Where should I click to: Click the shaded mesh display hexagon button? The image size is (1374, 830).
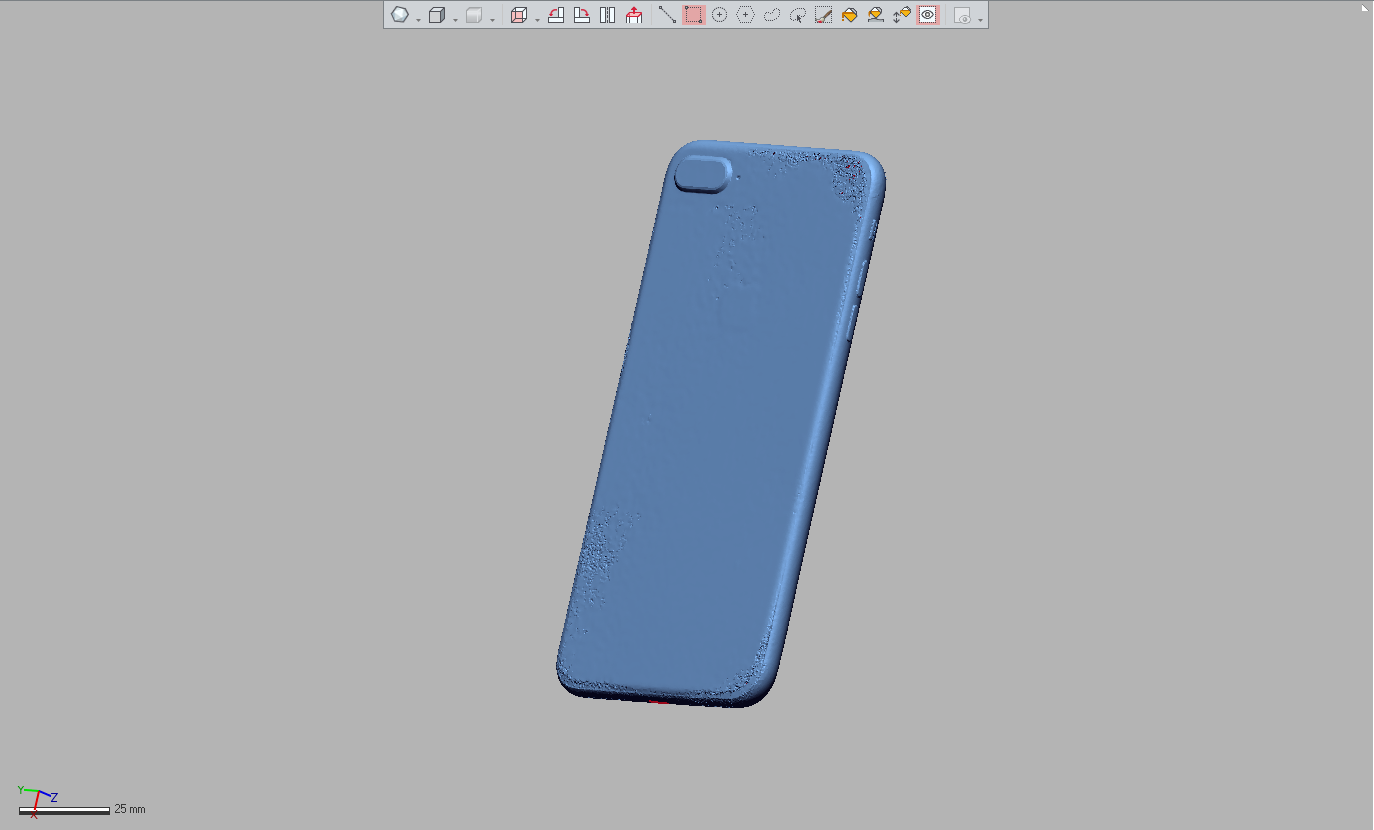coord(400,15)
